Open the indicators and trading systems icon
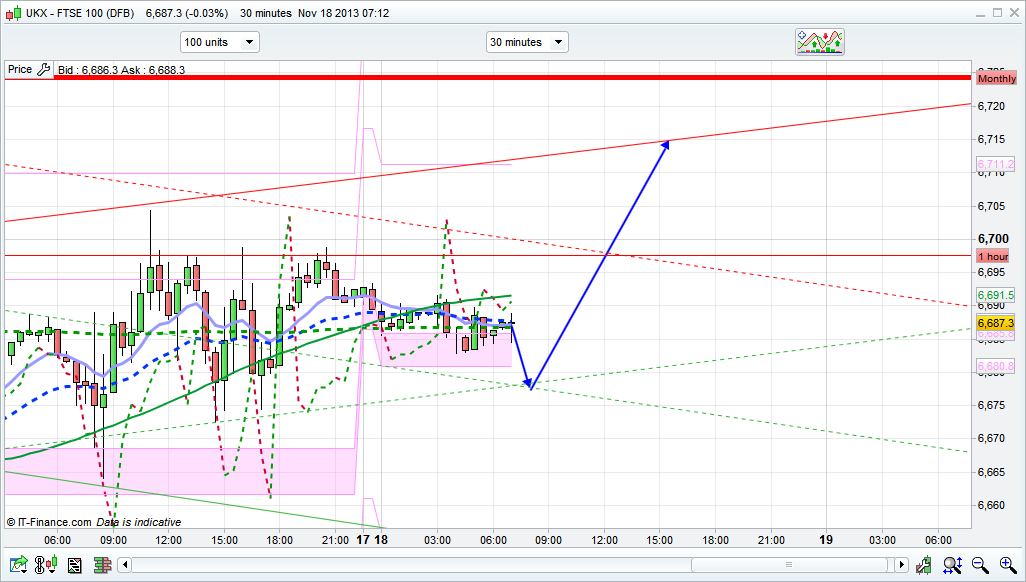1026x582 pixels. tap(820, 42)
